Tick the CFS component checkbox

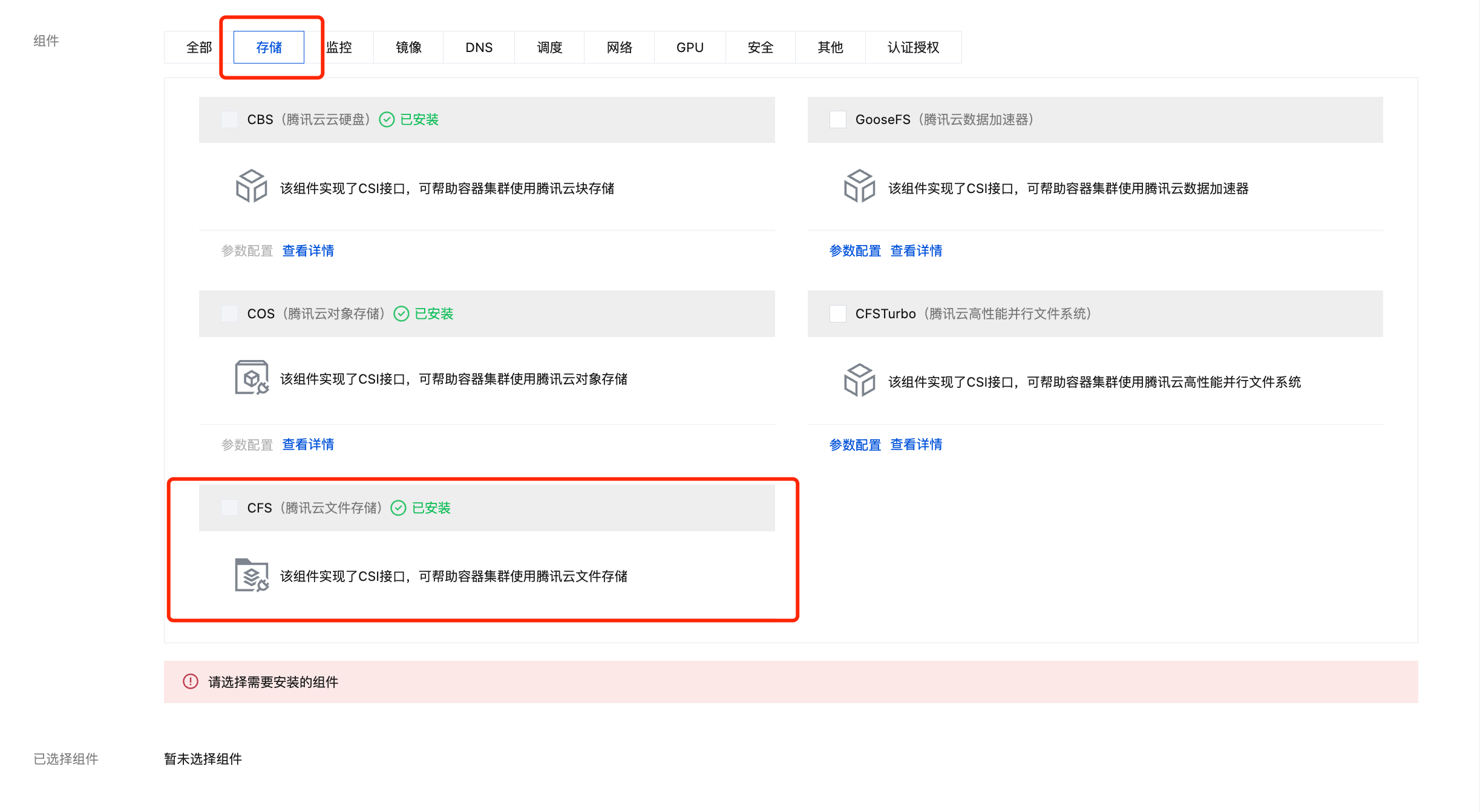[x=229, y=508]
